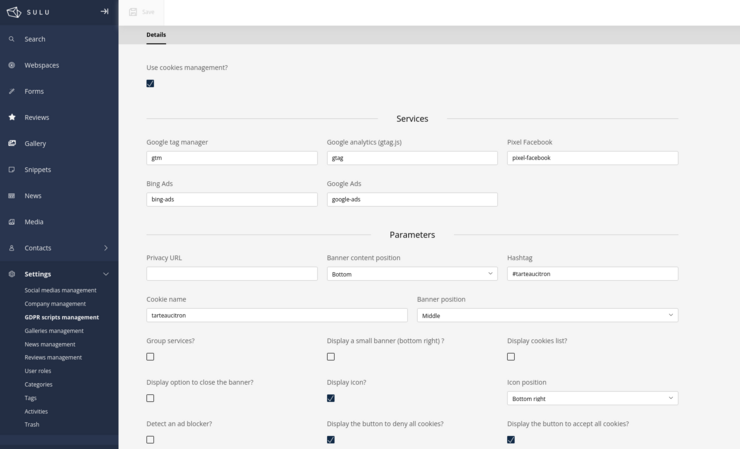
Task: Open News management settings
Action: click(50, 345)
